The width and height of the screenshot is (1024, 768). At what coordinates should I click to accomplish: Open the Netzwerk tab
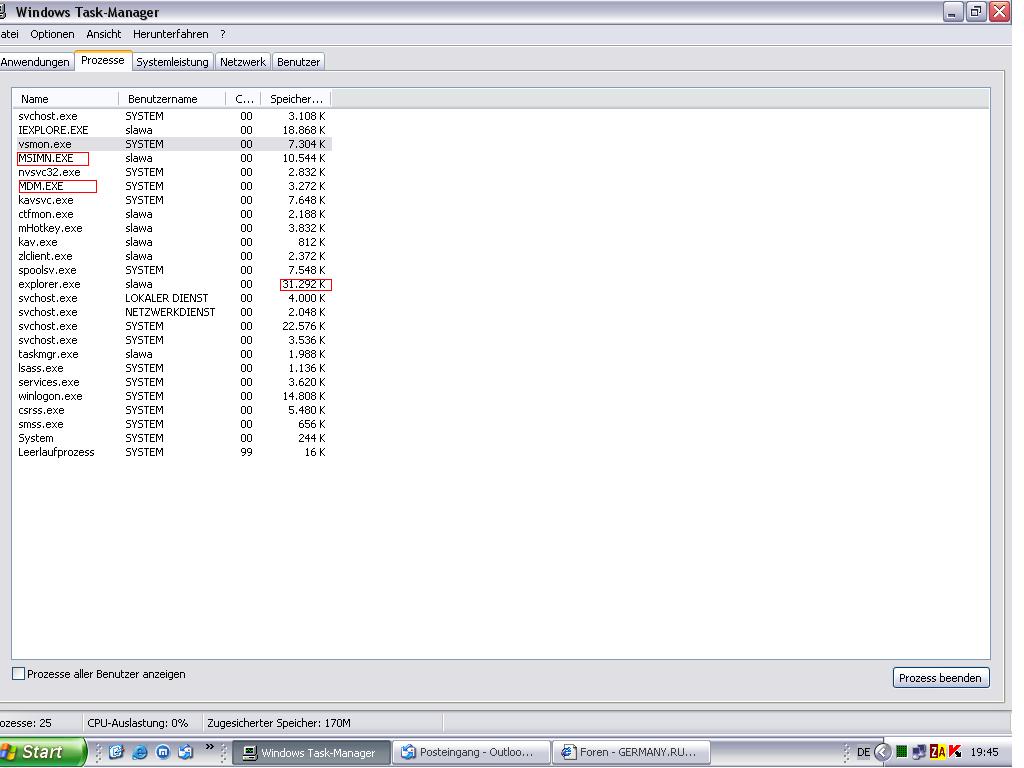pyautogui.click(x=242, y=62)
